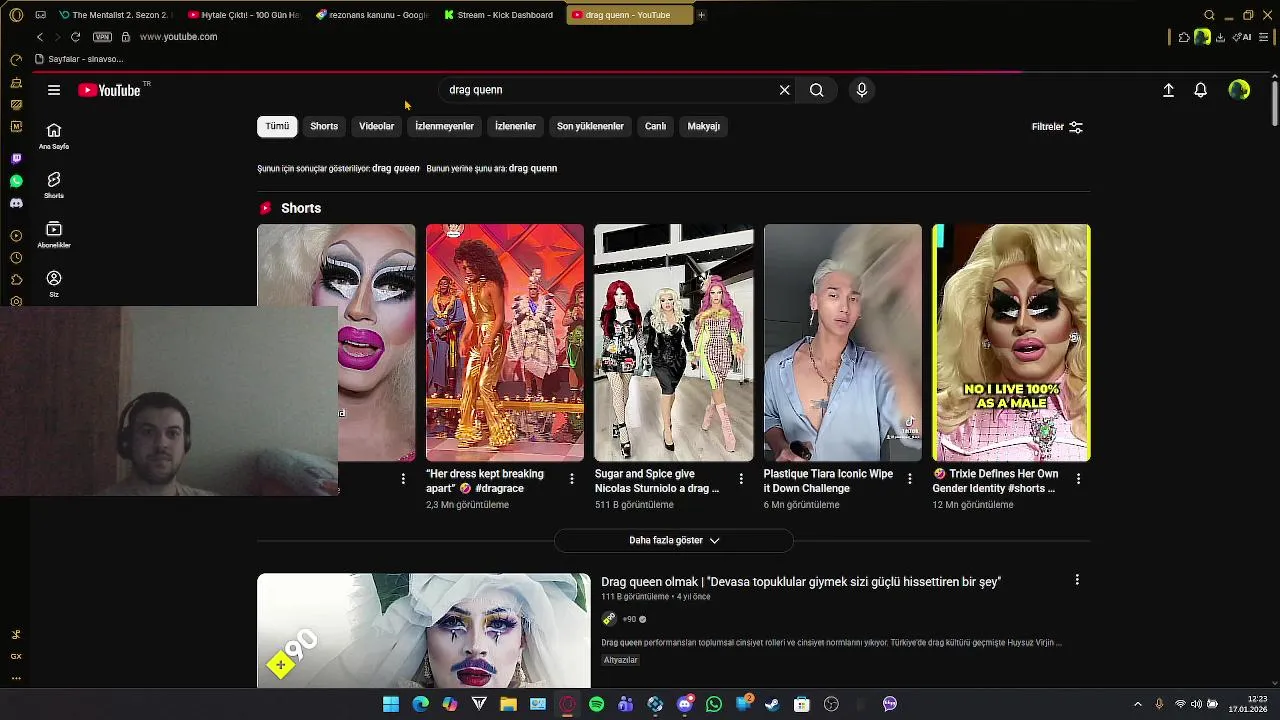This screenshot has height=720, width=1280.
Task: Open the Opera sidebar history clock icon
Action: point(16,258)
